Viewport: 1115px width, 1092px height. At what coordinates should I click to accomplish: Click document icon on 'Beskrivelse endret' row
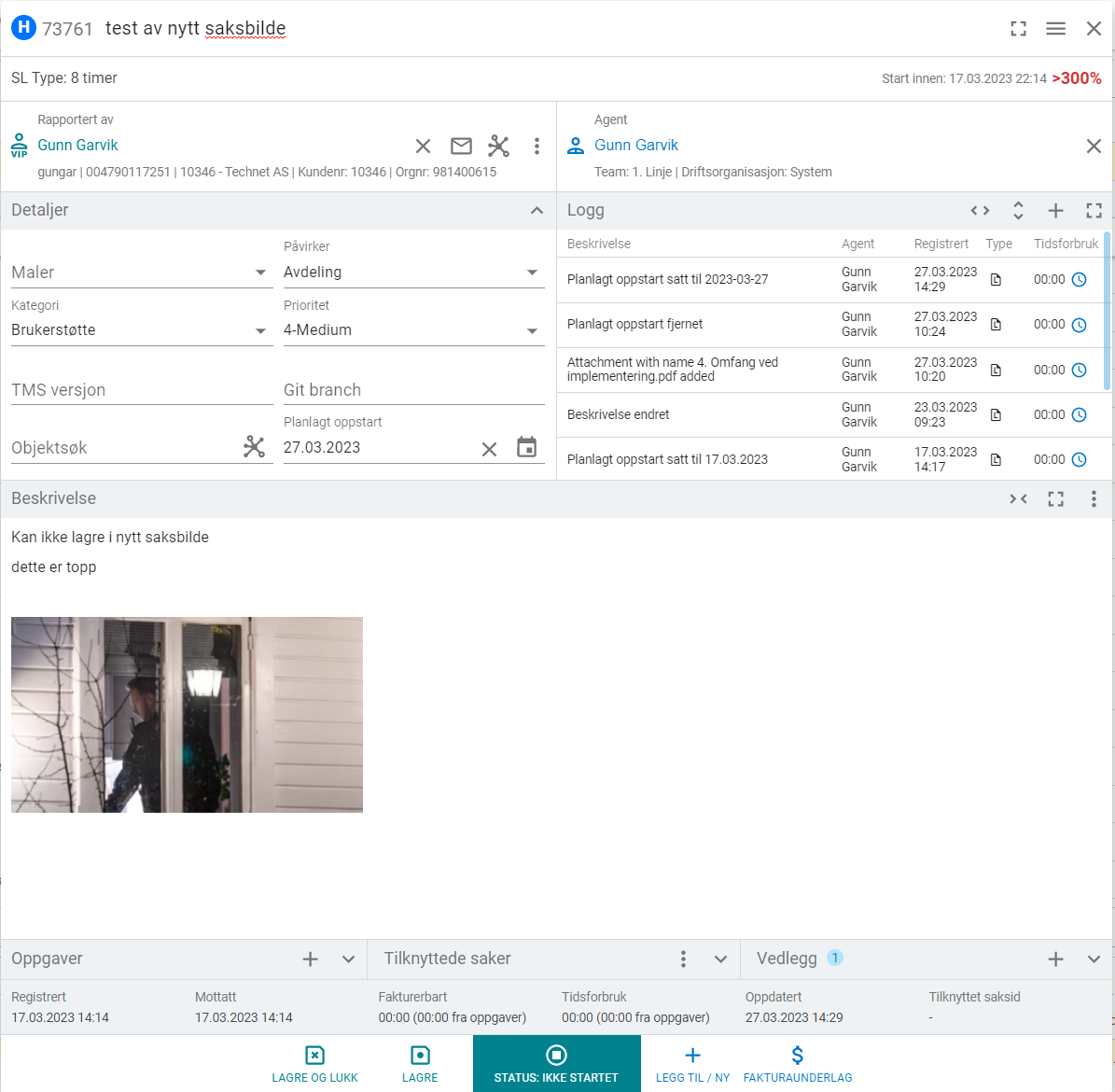(x=997, y=414)
